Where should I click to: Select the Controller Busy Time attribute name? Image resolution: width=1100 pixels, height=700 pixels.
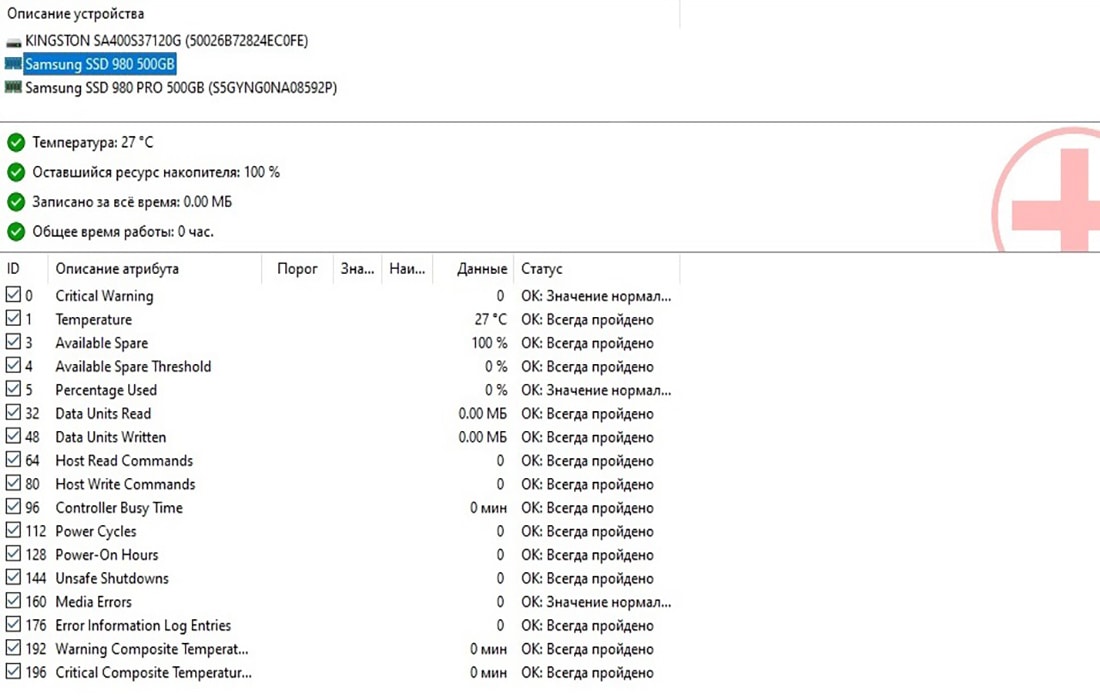point(119,508)
